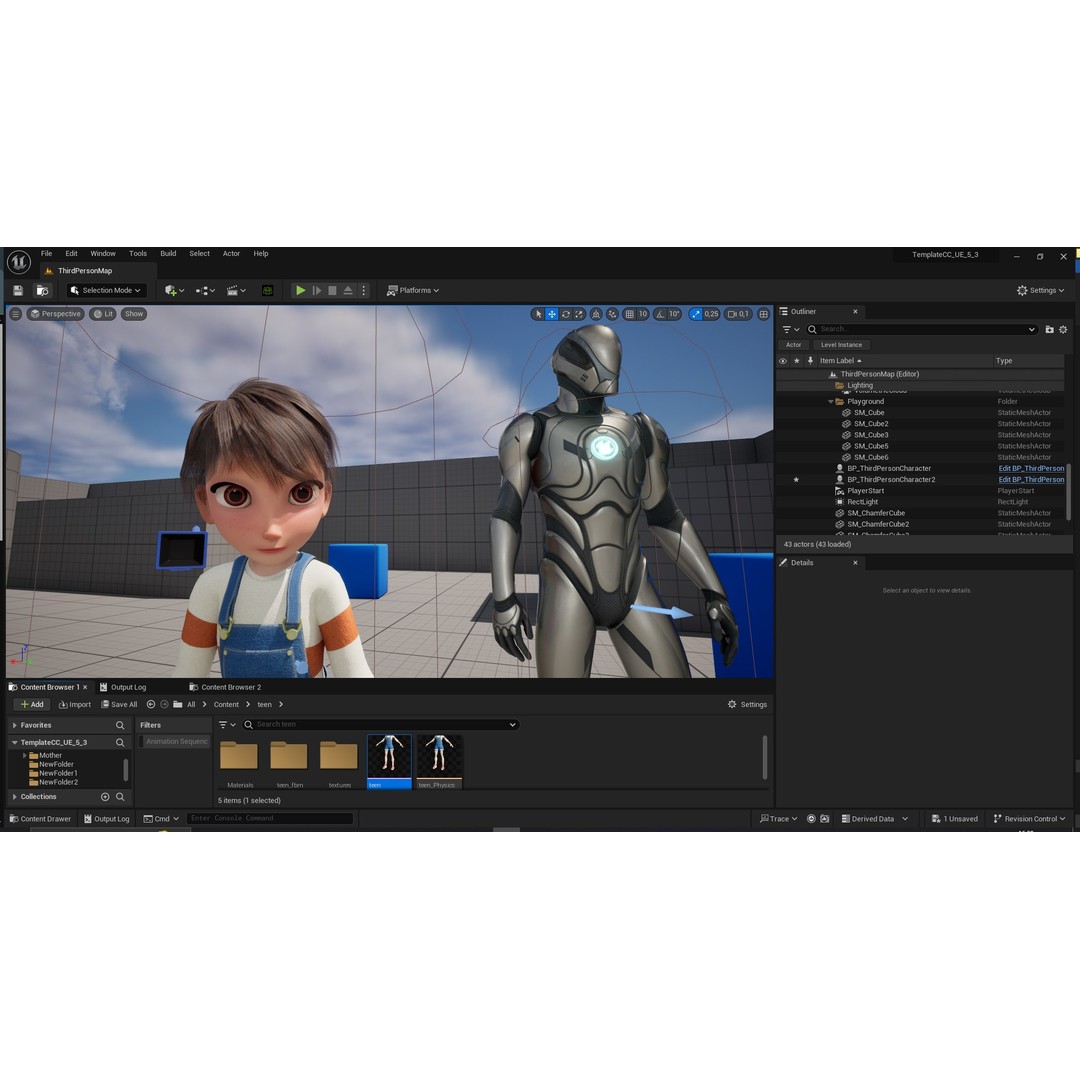Click the viewport layout maximize icon
The width and height of the screenshot is (1080, 1080).
(764, 314)
